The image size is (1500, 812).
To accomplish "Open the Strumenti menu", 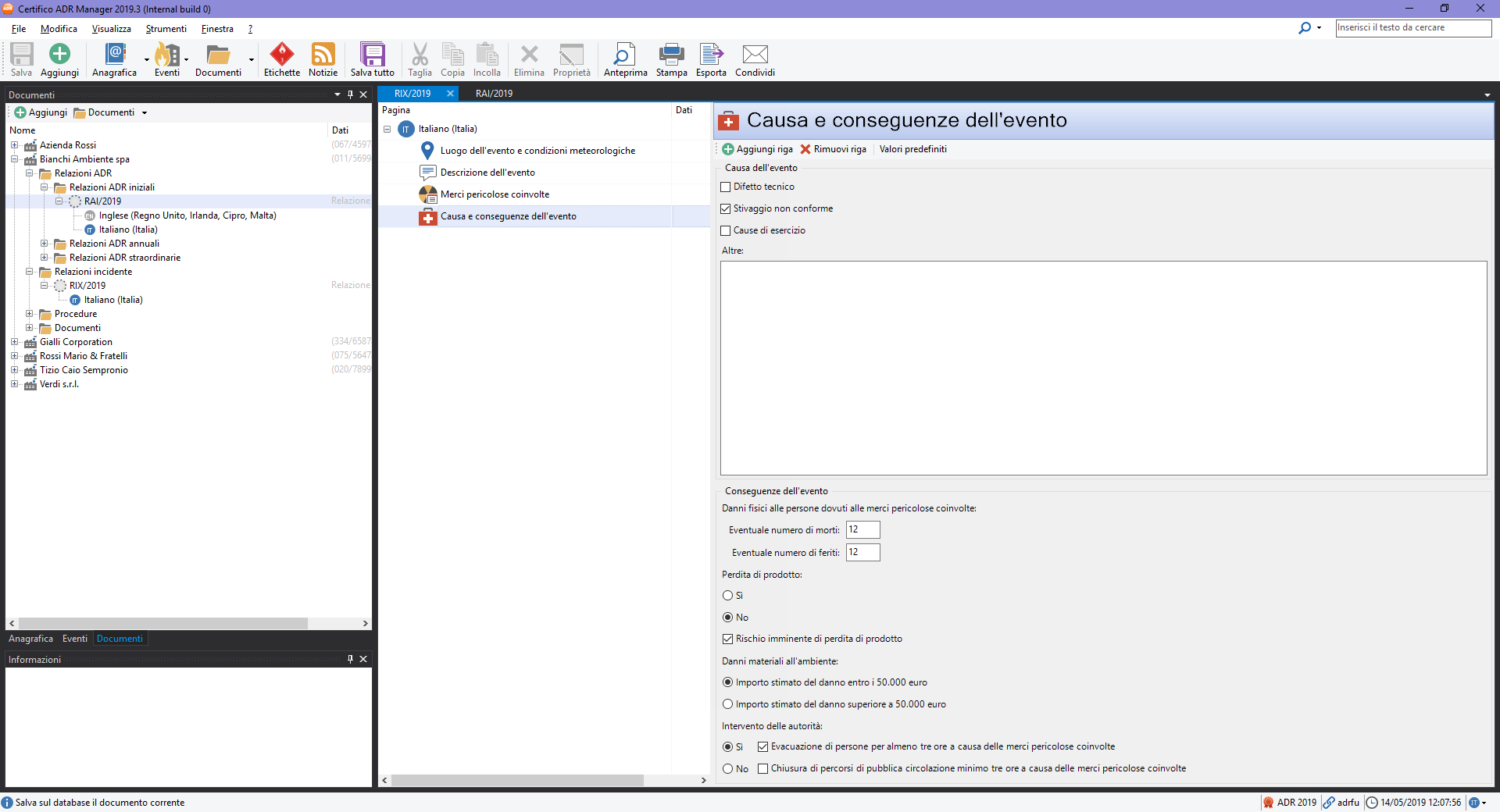I will pos(166,29).
